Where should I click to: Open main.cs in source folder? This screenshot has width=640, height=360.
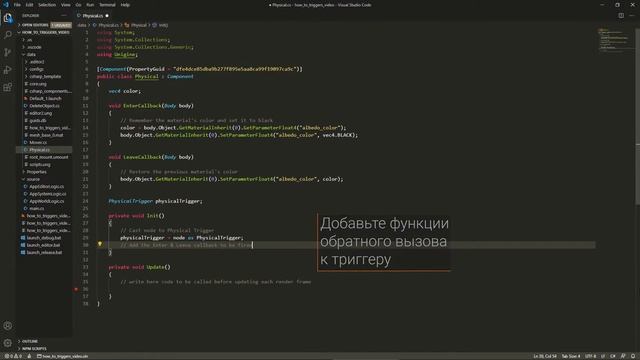(36, 209)
